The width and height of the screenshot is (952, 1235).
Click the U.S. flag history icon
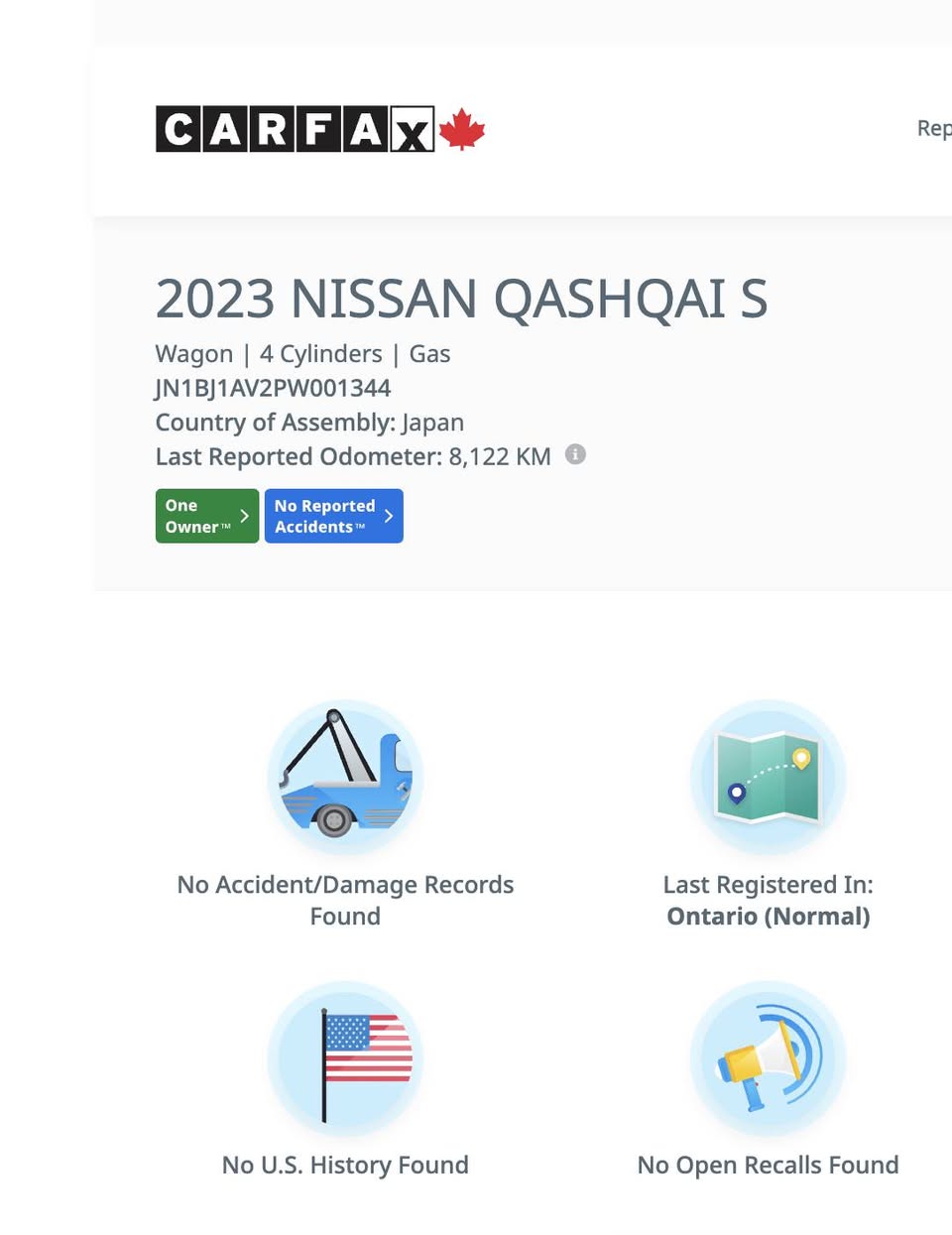(x=345, y=1058)
